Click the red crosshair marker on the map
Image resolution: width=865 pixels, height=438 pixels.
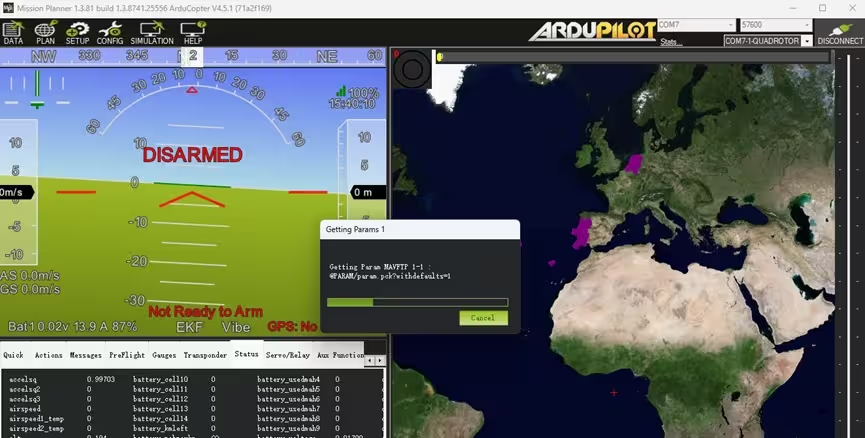(x=613, y=393)
